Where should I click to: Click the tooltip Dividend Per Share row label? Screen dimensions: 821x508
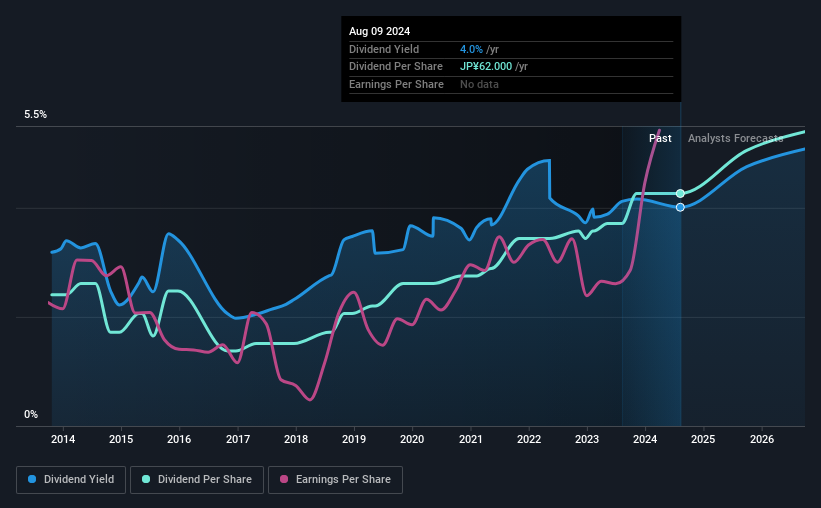coord(396,67)
